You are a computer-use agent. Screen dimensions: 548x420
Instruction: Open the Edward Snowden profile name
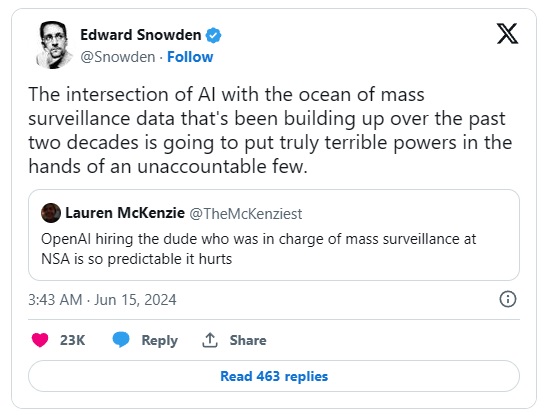click(140, 35)
